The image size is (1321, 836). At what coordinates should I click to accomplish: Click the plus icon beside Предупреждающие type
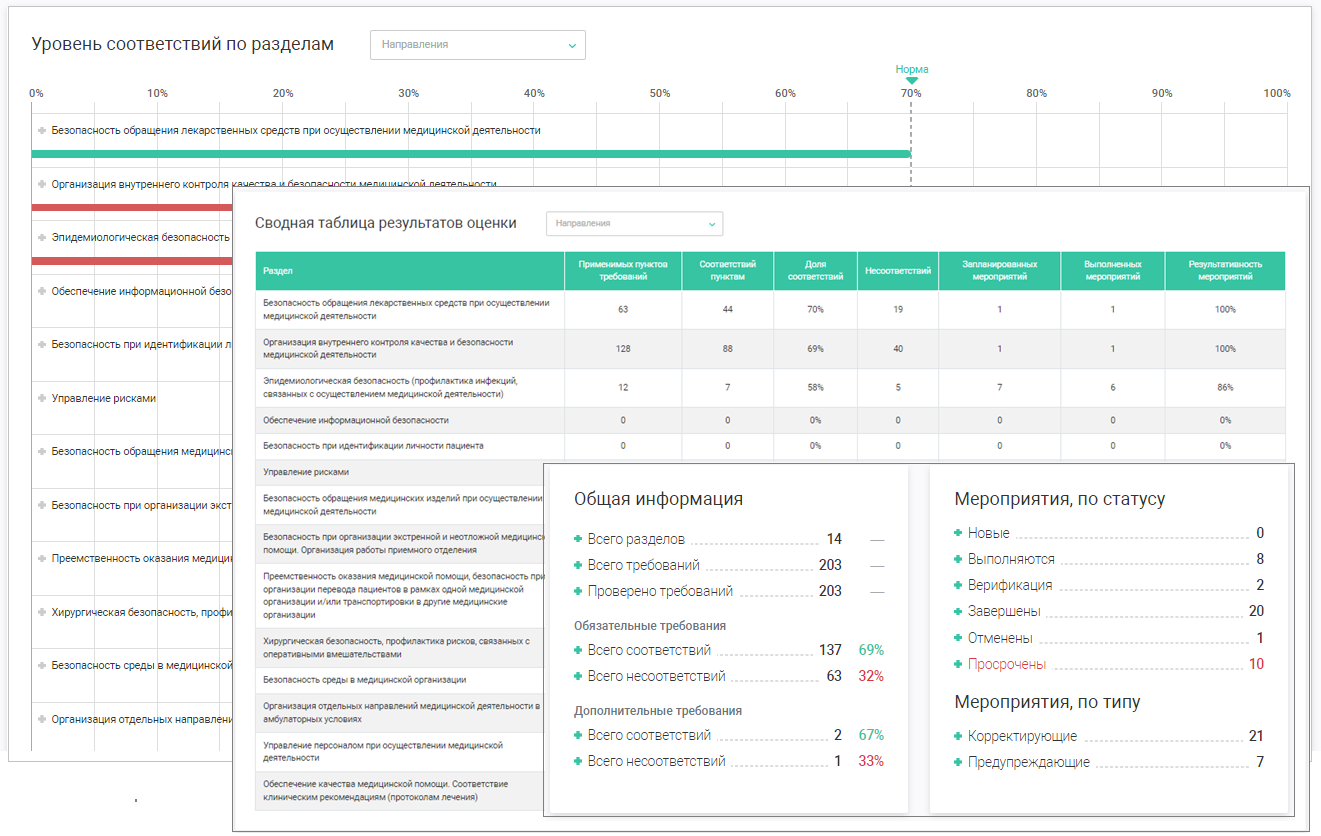(958, 762)
